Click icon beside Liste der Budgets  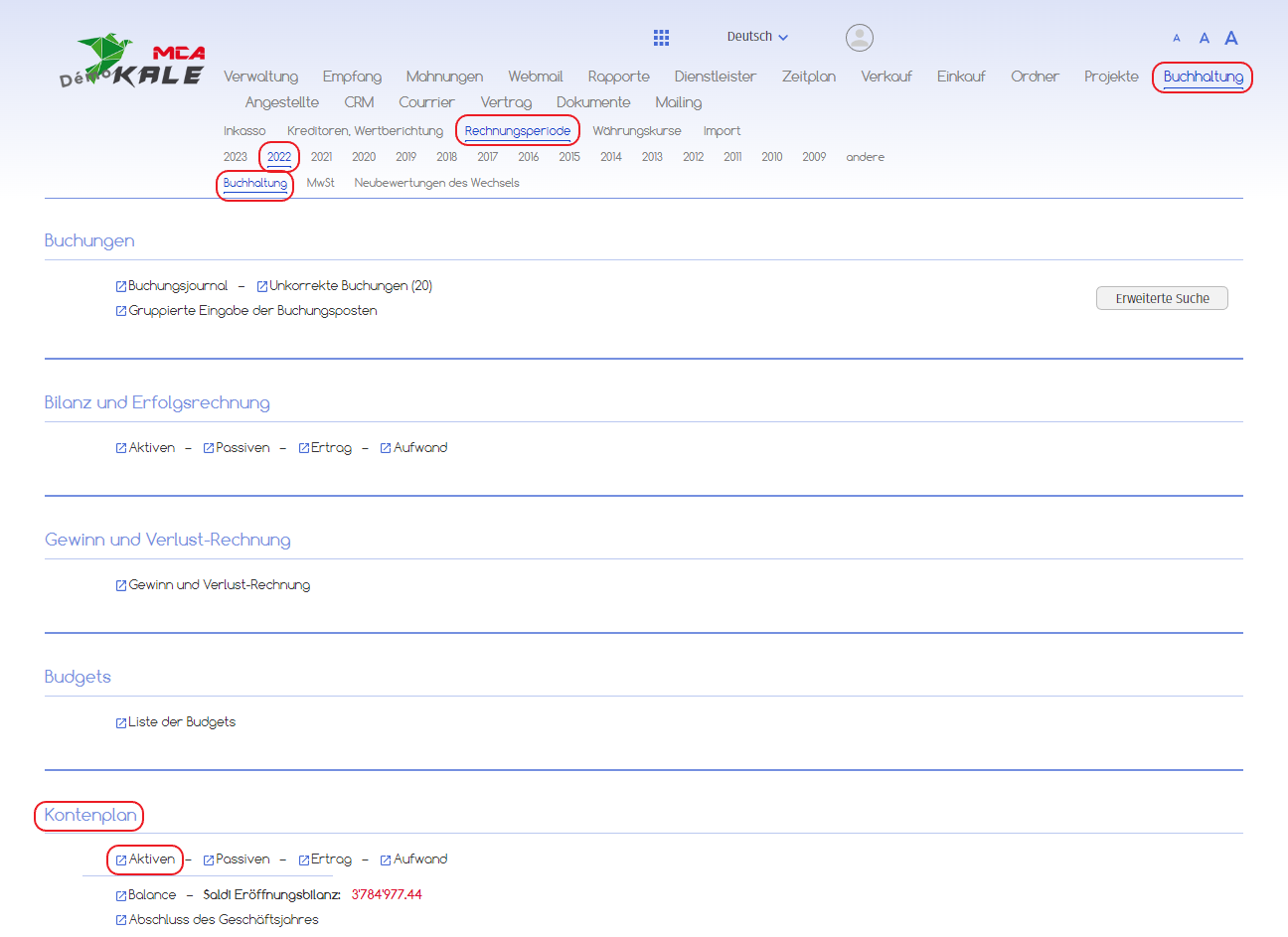click(x=121, y=722)
